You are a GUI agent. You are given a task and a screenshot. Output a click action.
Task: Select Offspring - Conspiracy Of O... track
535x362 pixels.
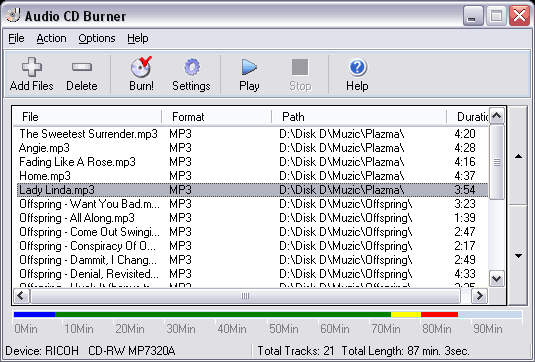pyautogui.click(x=252, y=246)
